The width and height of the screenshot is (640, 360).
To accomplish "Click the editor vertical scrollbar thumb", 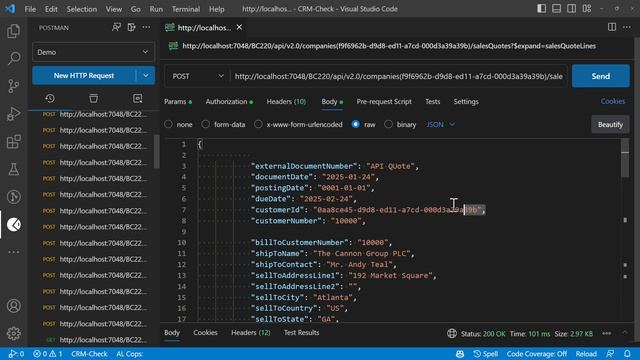I will (x=625, y=158).
